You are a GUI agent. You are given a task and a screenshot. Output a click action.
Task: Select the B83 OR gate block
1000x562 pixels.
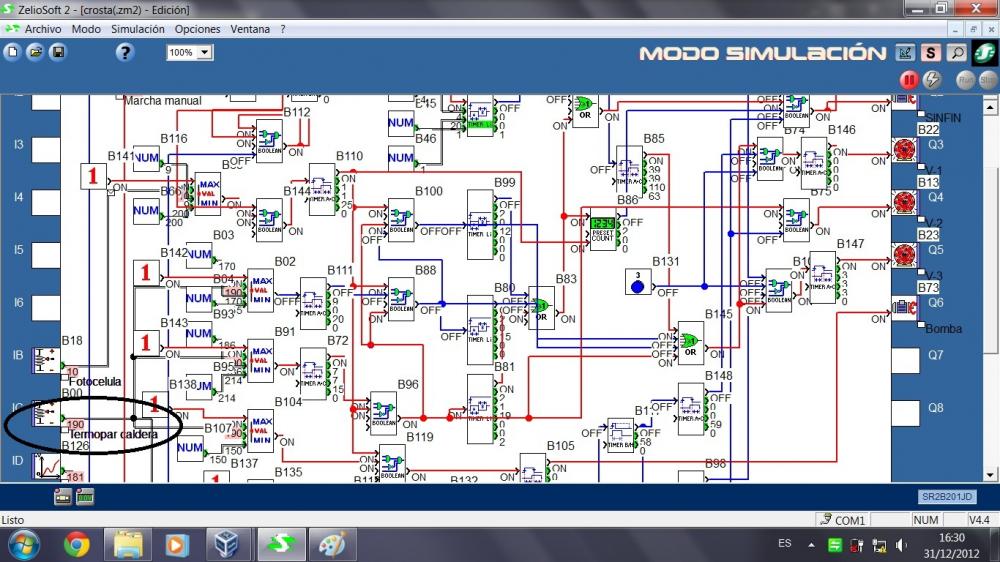point(541,308)
